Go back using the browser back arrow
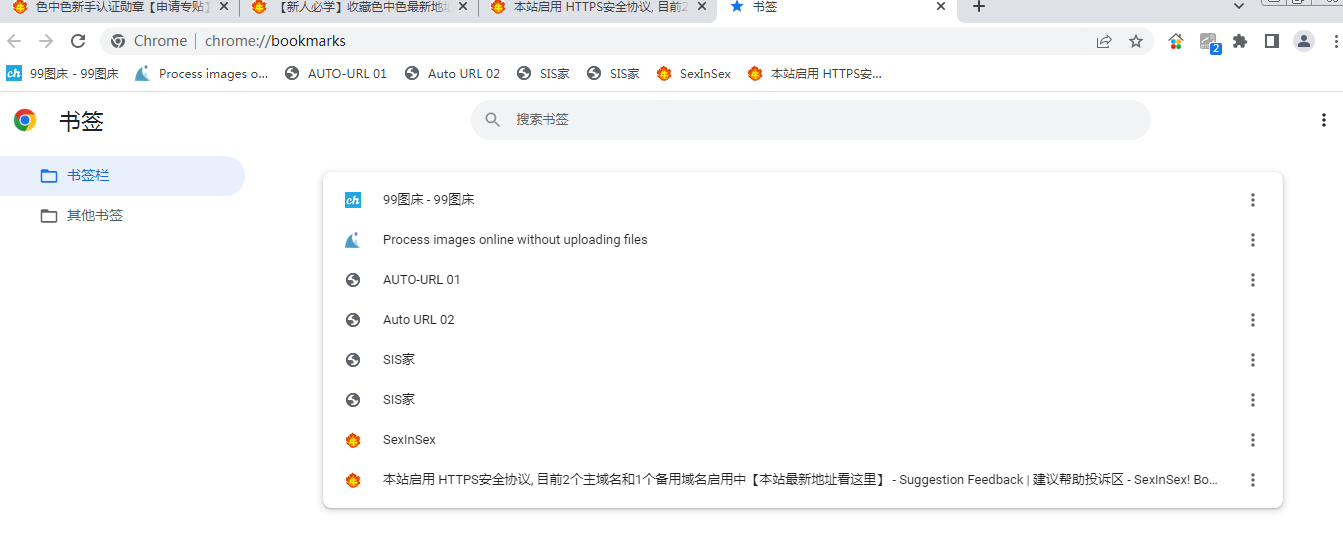Image resolution: width=1343 pixels, height=544 pixels. 14,41
